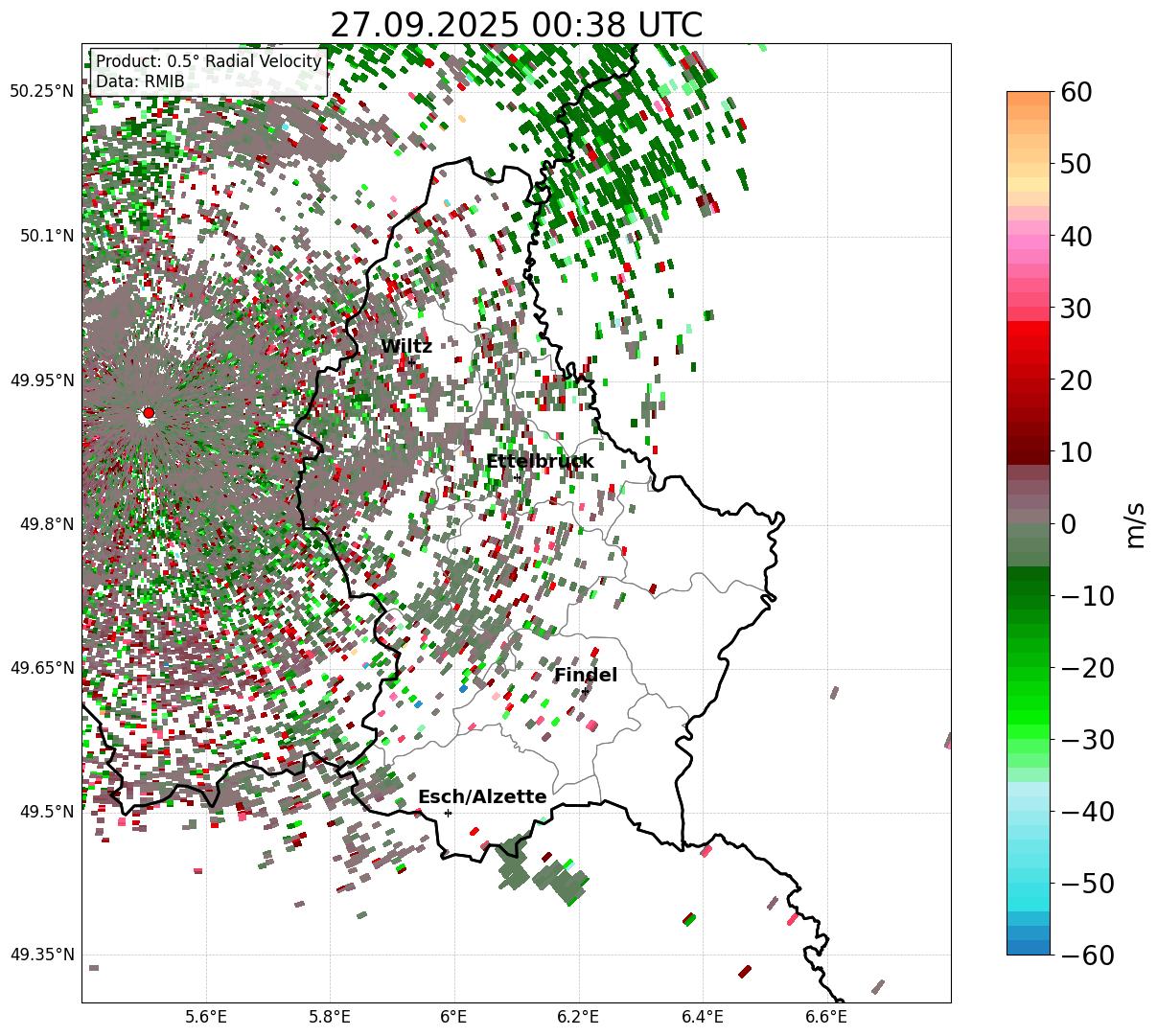Click the colorbar label −30
This screenshot has width=1157, height=1036.
[x=1087, y=739]
